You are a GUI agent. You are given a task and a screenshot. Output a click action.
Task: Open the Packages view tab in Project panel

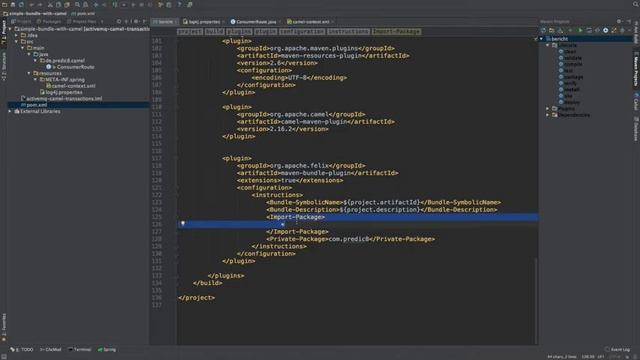click(x=49, y=21)
